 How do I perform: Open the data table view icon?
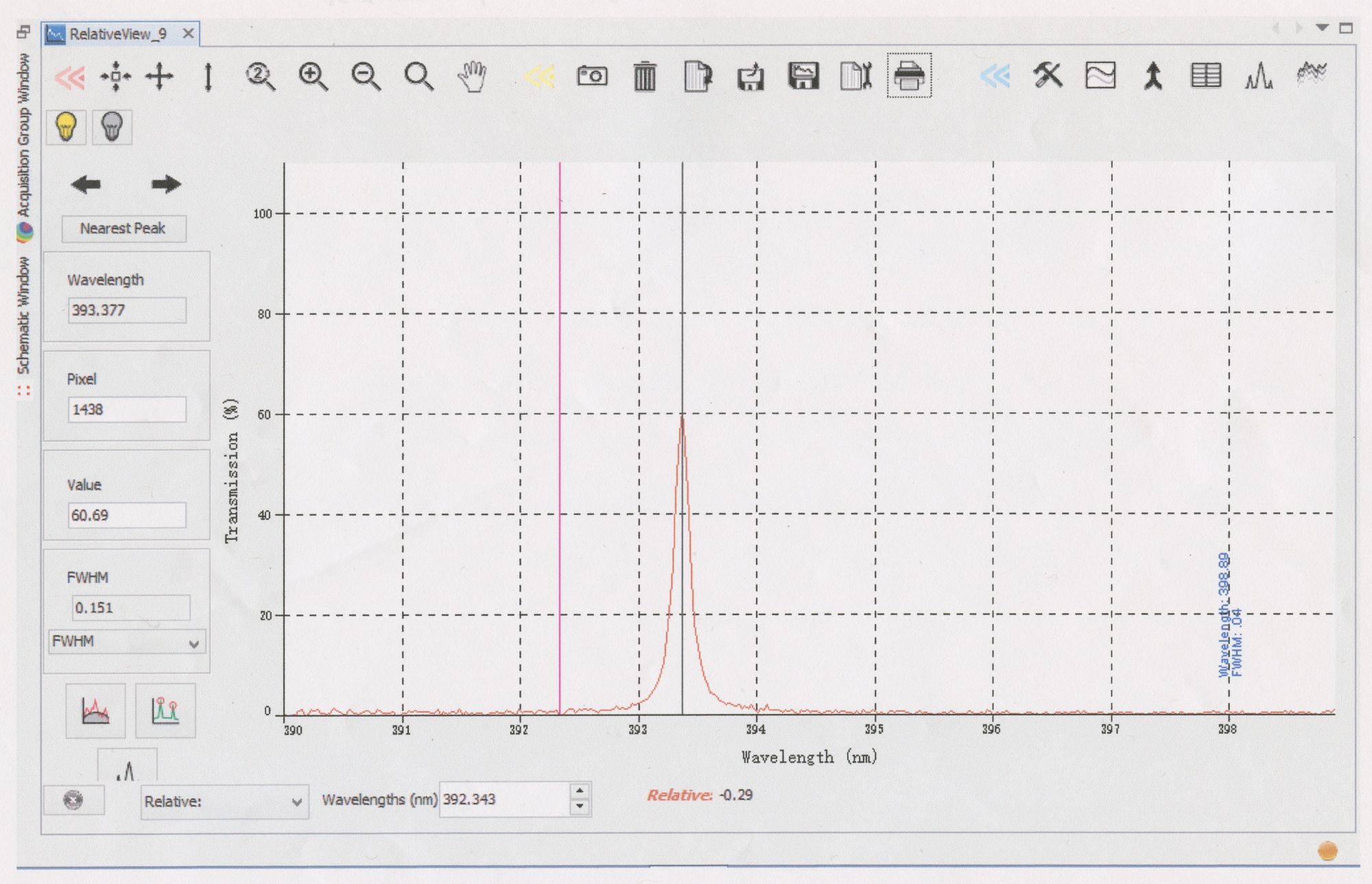(x=1206, y=75)
